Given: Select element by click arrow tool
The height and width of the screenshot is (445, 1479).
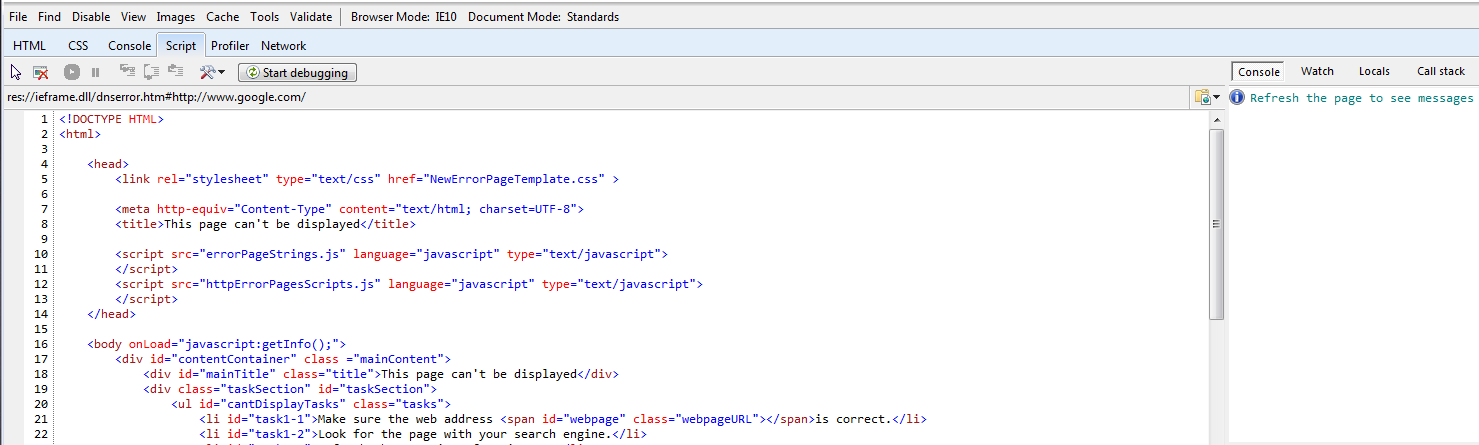Looking at the screenshot, I should 16,72.
